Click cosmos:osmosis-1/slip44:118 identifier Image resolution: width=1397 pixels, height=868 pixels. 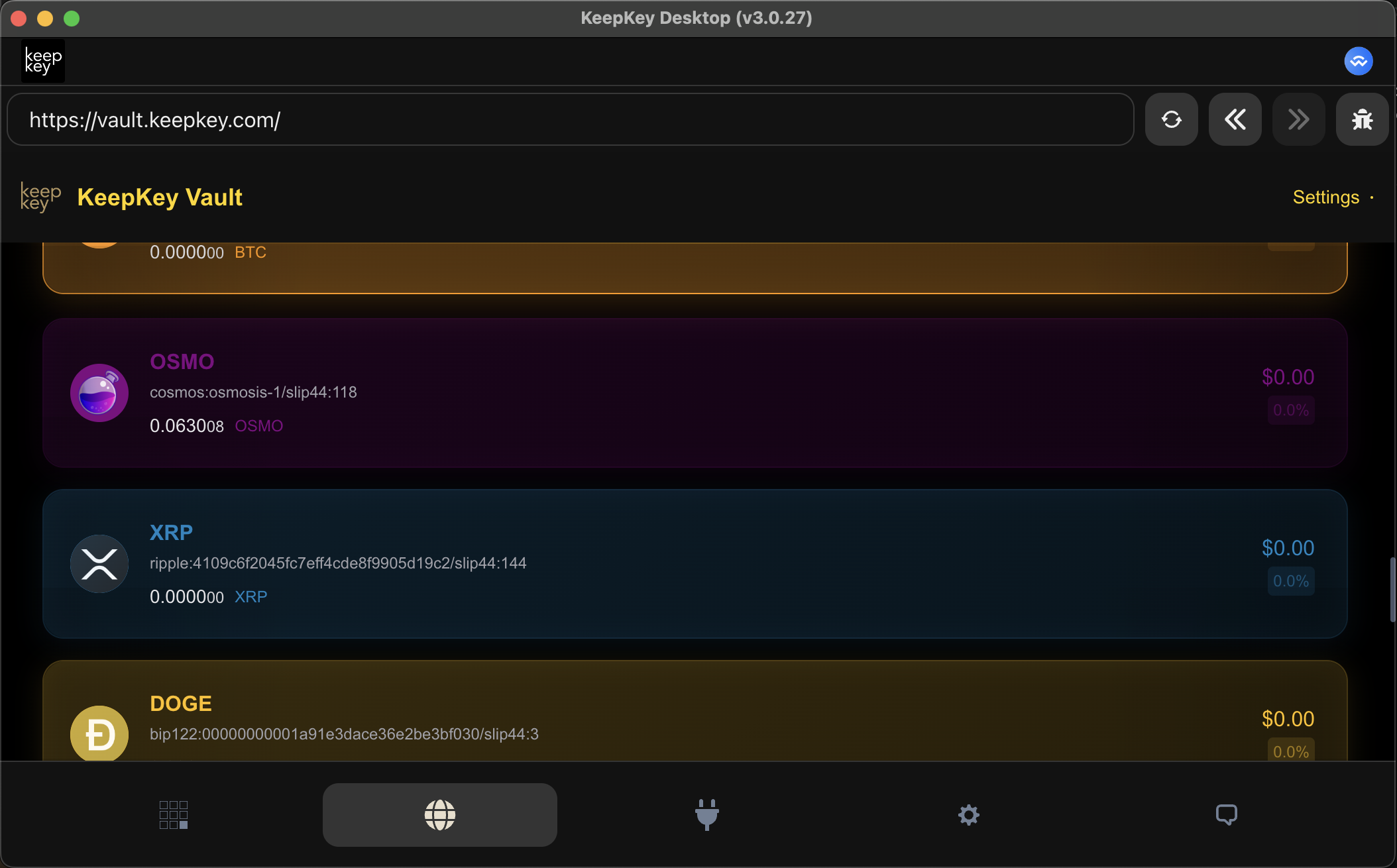click(253, 392)
